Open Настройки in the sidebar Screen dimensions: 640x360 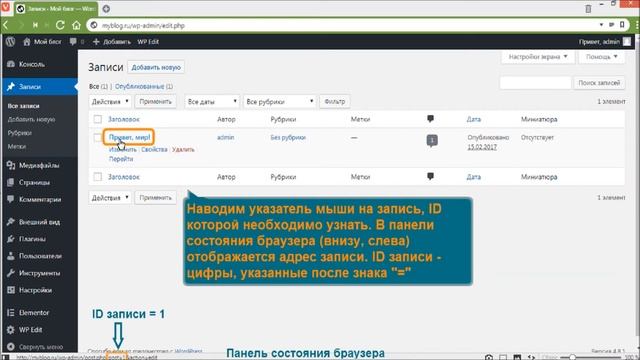coord(39,290)
